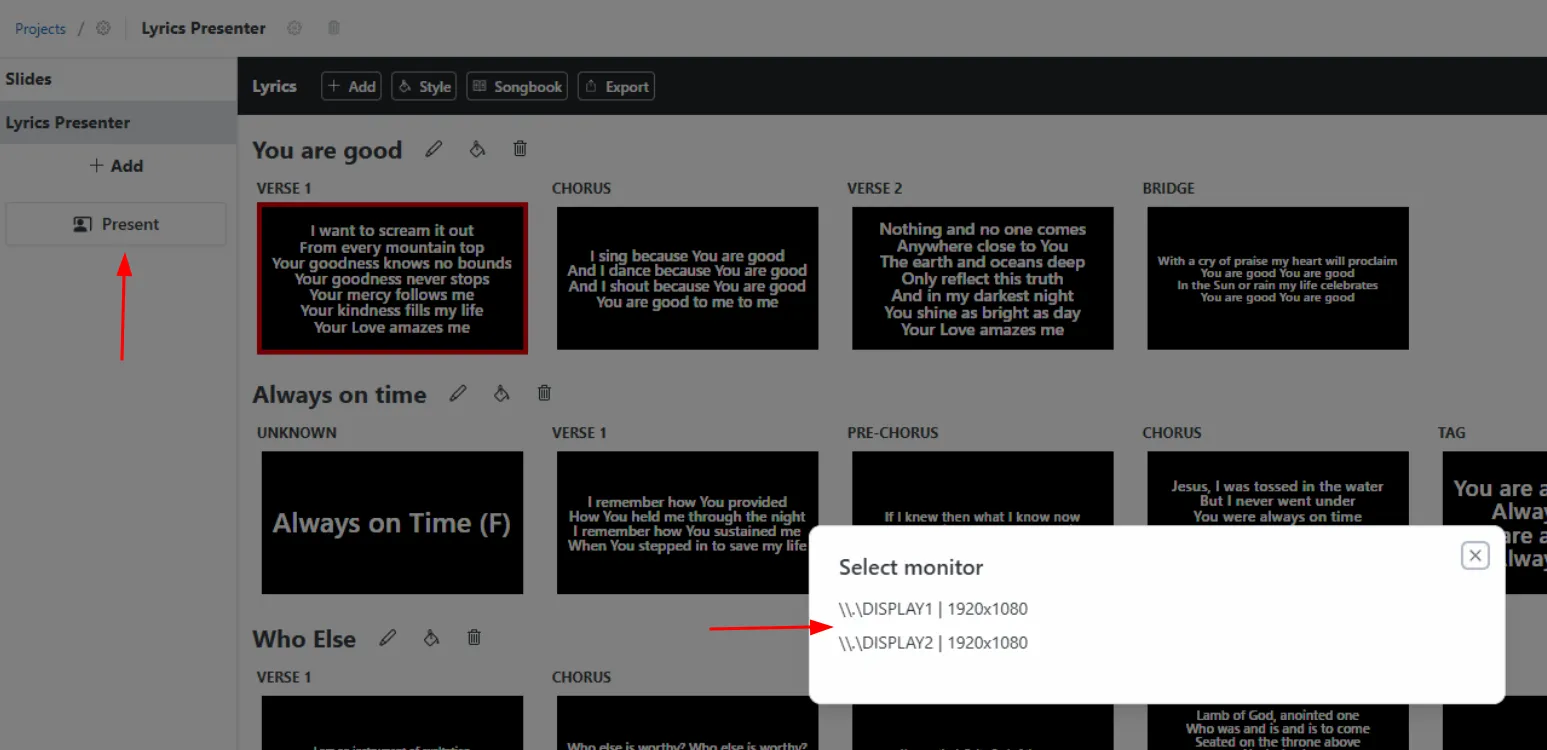Select the Always on time Pre-Chorus slide
Screen dimensions: 1547x750
982,488
